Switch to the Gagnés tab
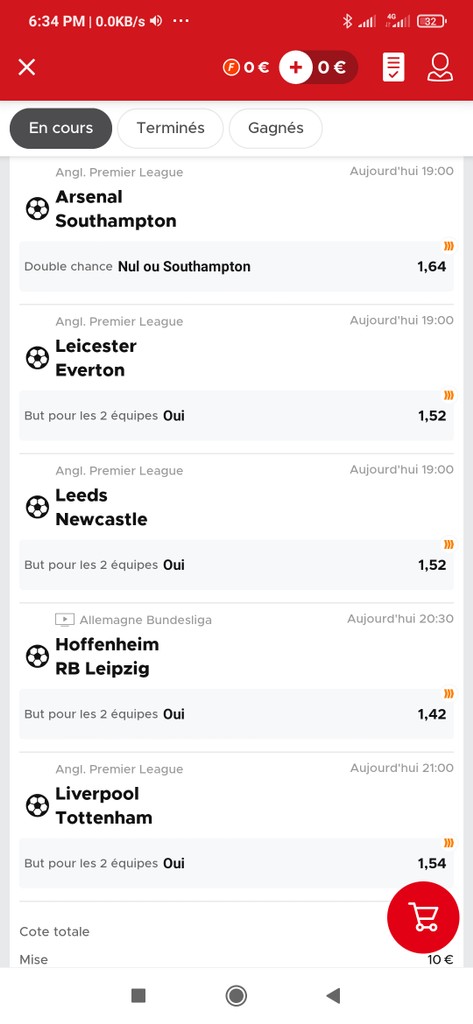This screenshot has width=473, height=1024. point(276,128)
